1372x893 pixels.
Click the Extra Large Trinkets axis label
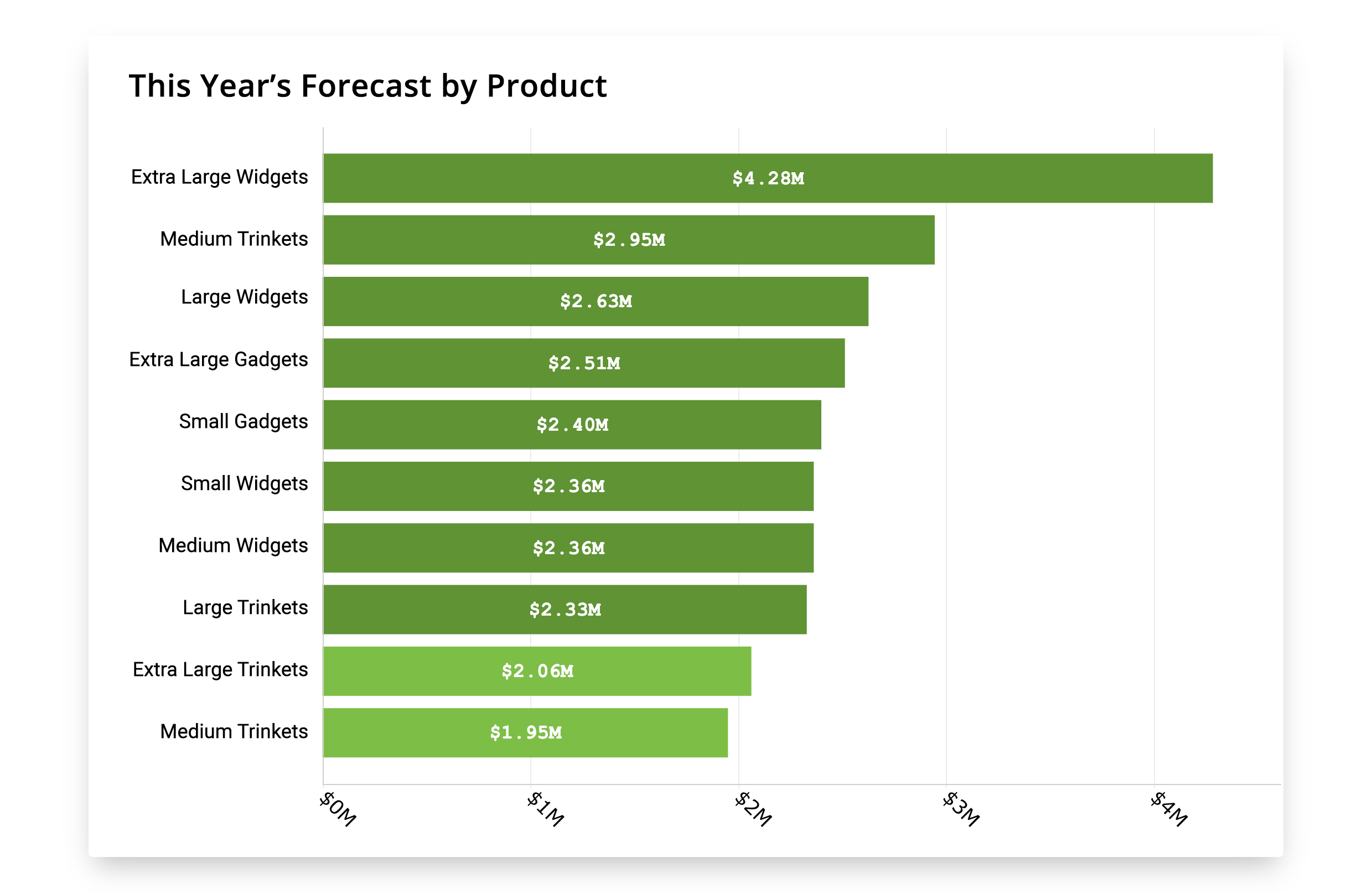[x=220, y=669]
